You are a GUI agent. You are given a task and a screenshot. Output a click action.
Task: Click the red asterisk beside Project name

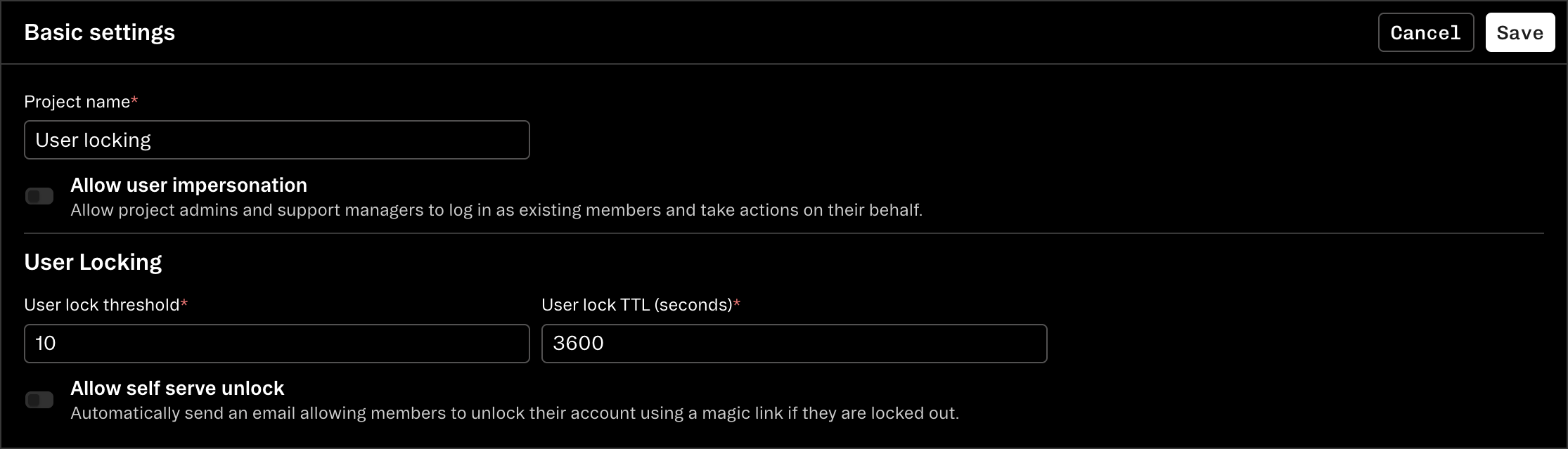134,100
